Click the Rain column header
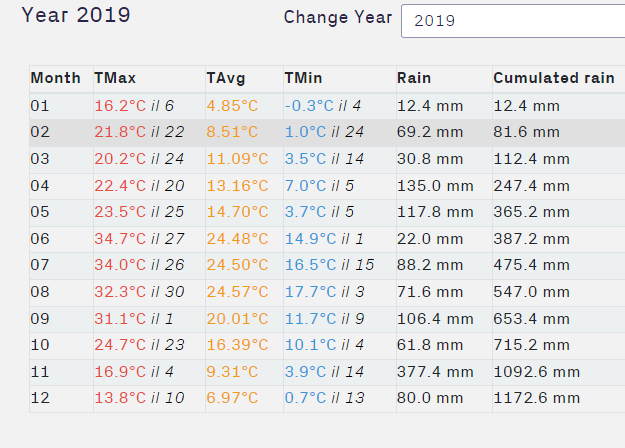625x448 pixels. pos(414,78)
